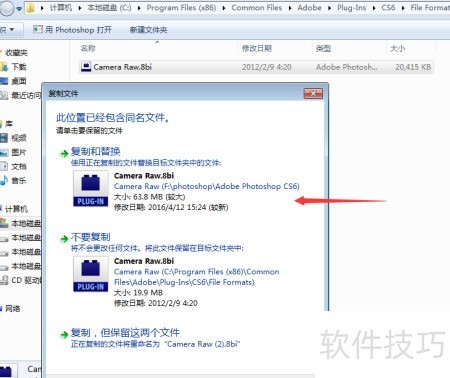Click the Videos library icon
This screenshot has height=378, width=450.
click(4, 138)
